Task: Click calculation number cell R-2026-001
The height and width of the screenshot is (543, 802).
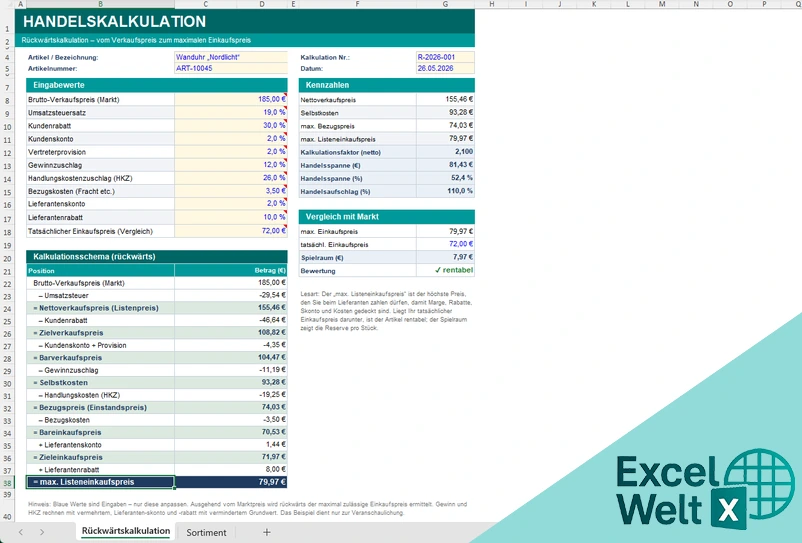Action: (445, 57)
